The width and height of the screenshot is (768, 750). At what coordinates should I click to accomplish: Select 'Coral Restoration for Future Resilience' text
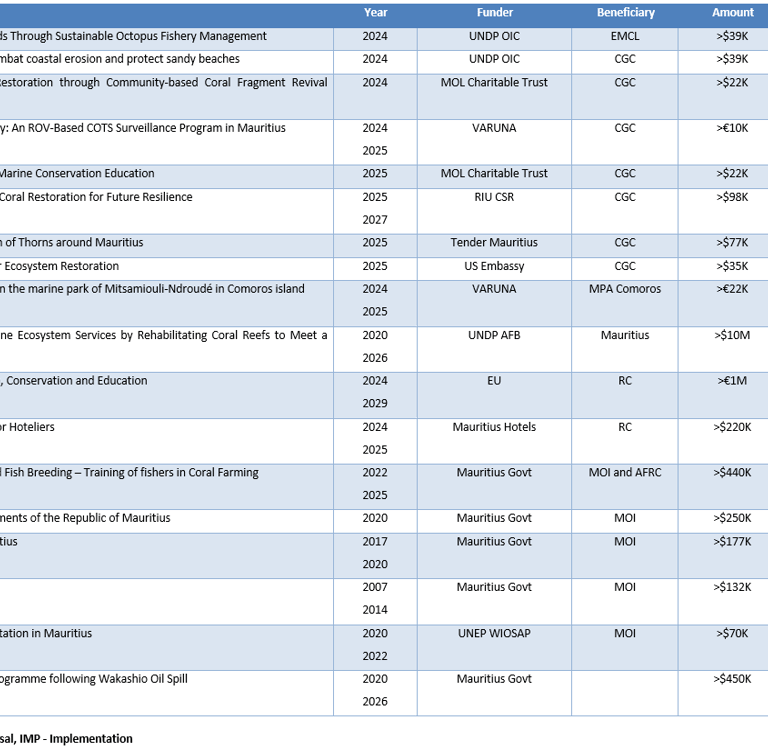click(x=96, y=197)
